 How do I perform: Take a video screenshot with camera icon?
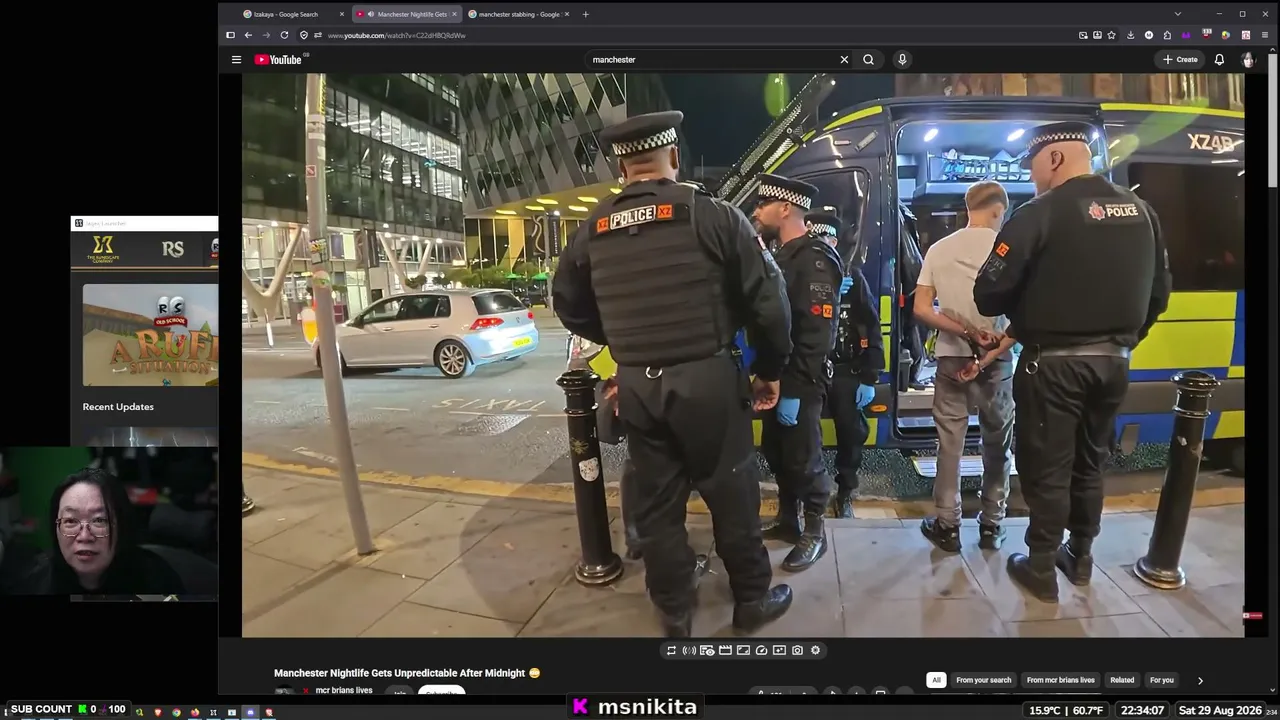(797, 650)
